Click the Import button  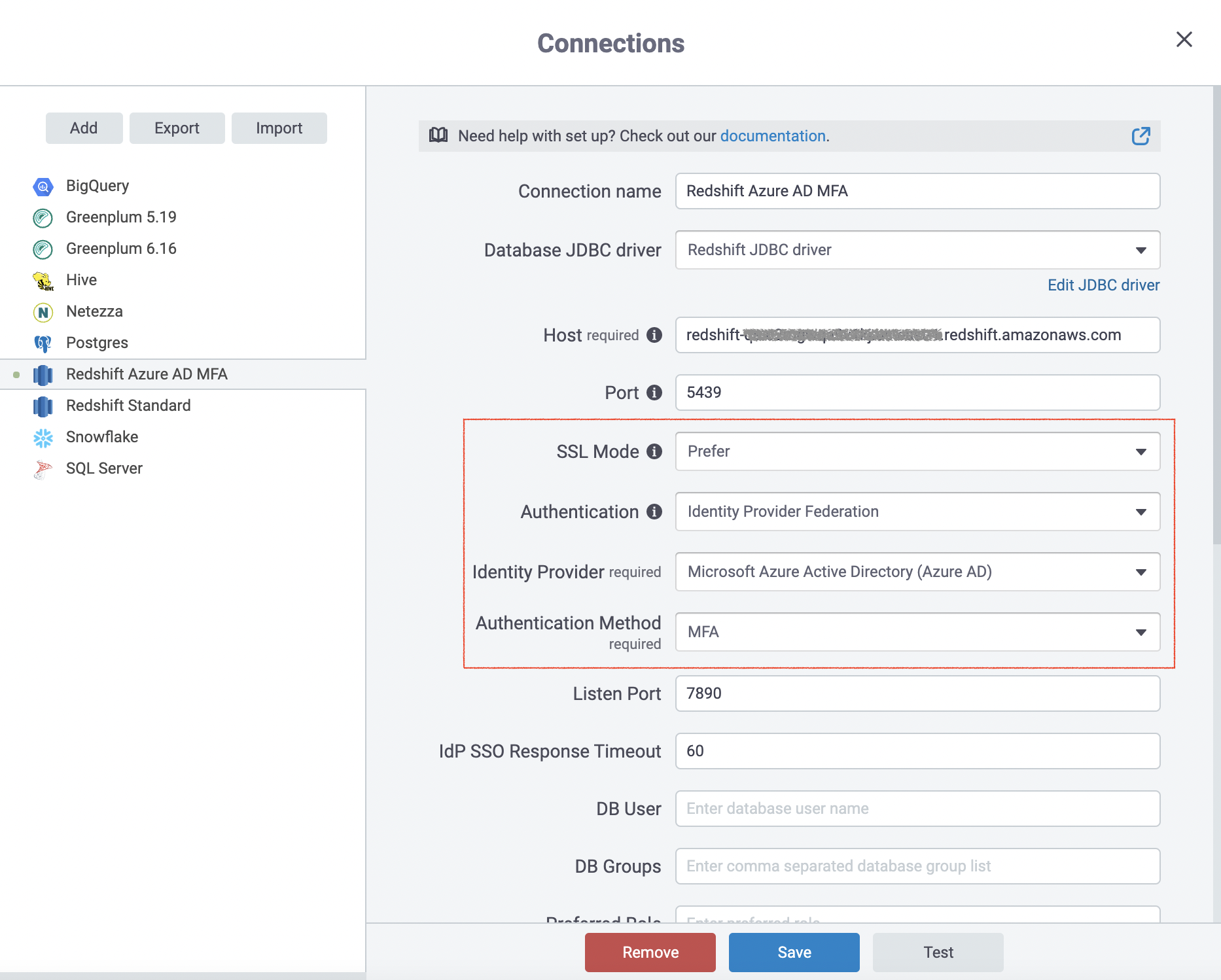point(279,128)
